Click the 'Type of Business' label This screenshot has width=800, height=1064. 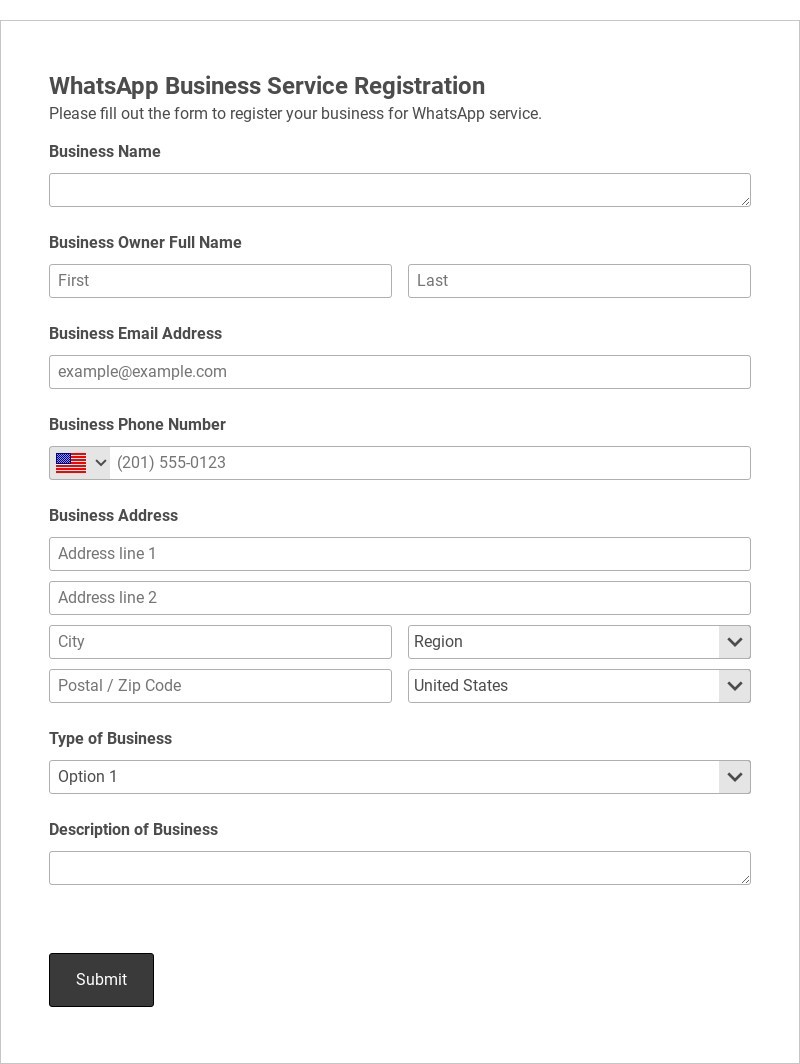tap(111, 738)
